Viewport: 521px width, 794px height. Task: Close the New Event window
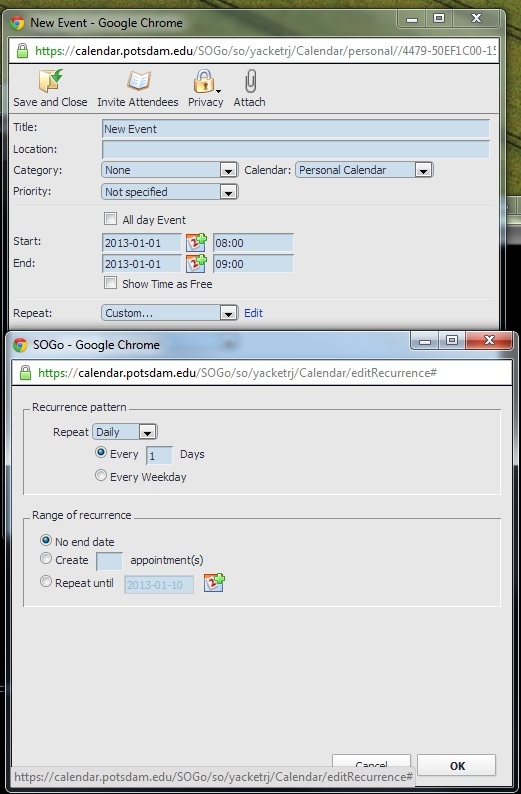tap(476, 19)
